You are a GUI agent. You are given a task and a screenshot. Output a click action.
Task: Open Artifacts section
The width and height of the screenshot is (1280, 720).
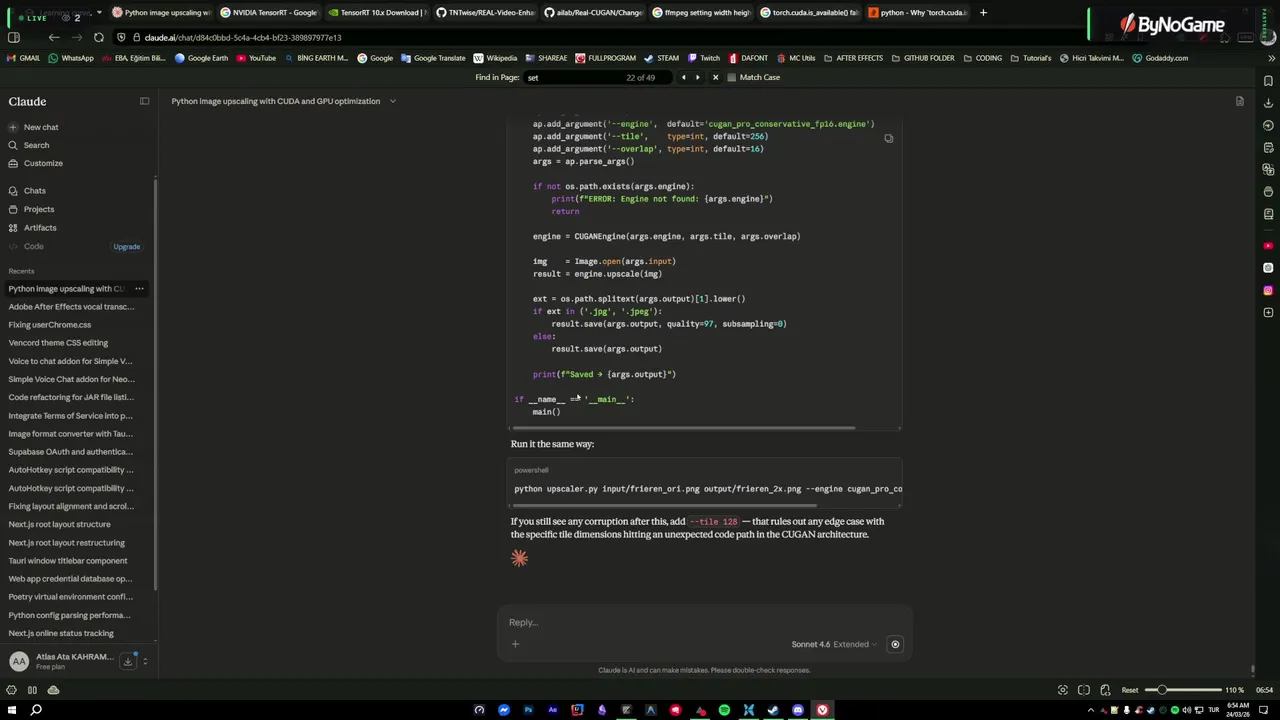(x=32, y=228)
